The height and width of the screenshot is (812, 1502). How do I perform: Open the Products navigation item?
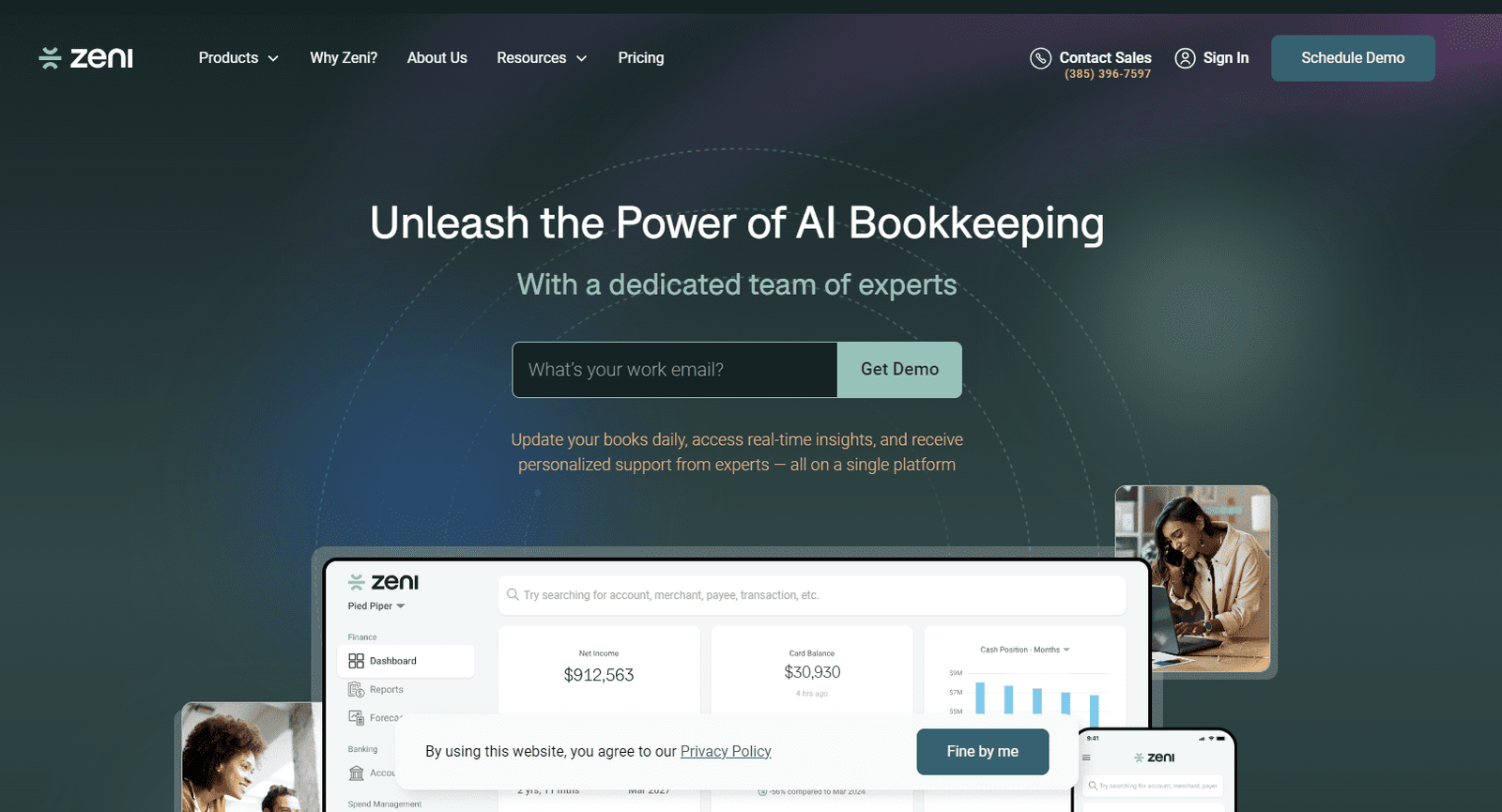pos(228,58)
